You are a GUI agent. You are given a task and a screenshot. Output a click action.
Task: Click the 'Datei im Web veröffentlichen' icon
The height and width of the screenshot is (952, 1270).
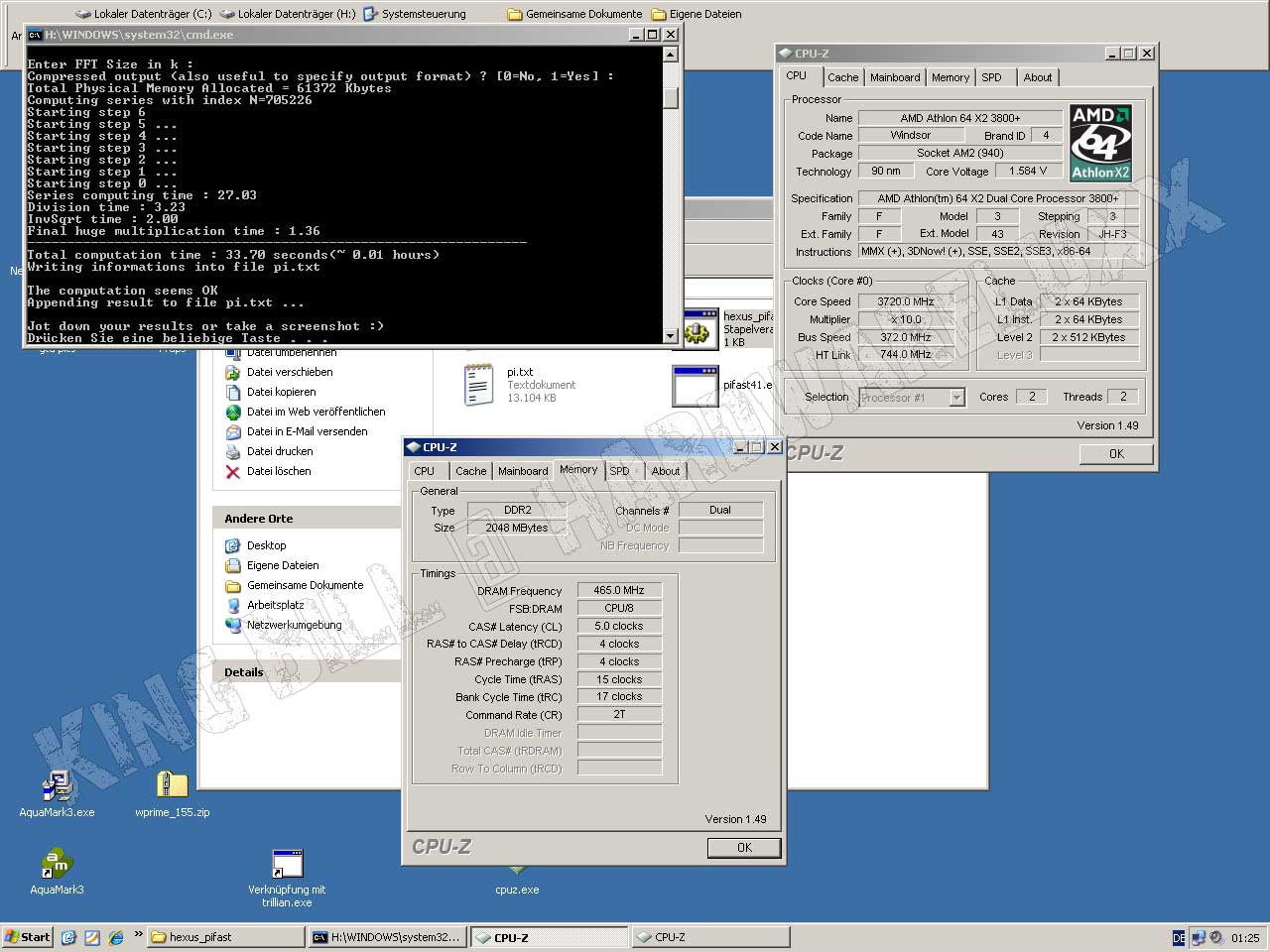point(232,412)
